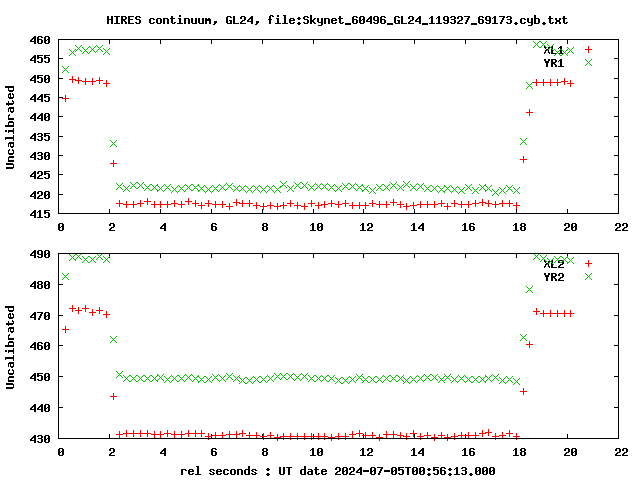Click the YR1 legend label
Viewport: 640px width, 480px height.
click(553, 63)
